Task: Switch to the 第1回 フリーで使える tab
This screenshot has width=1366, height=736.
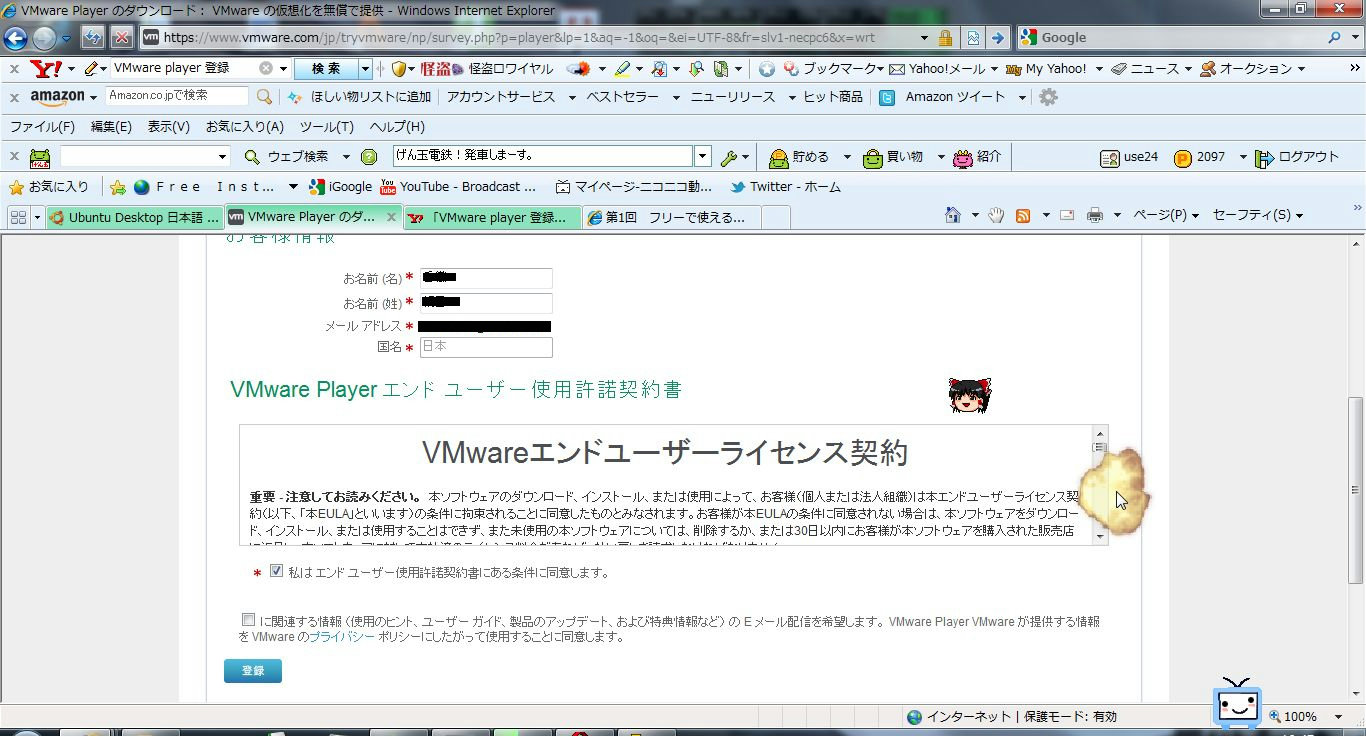Action: coord(672,217)
